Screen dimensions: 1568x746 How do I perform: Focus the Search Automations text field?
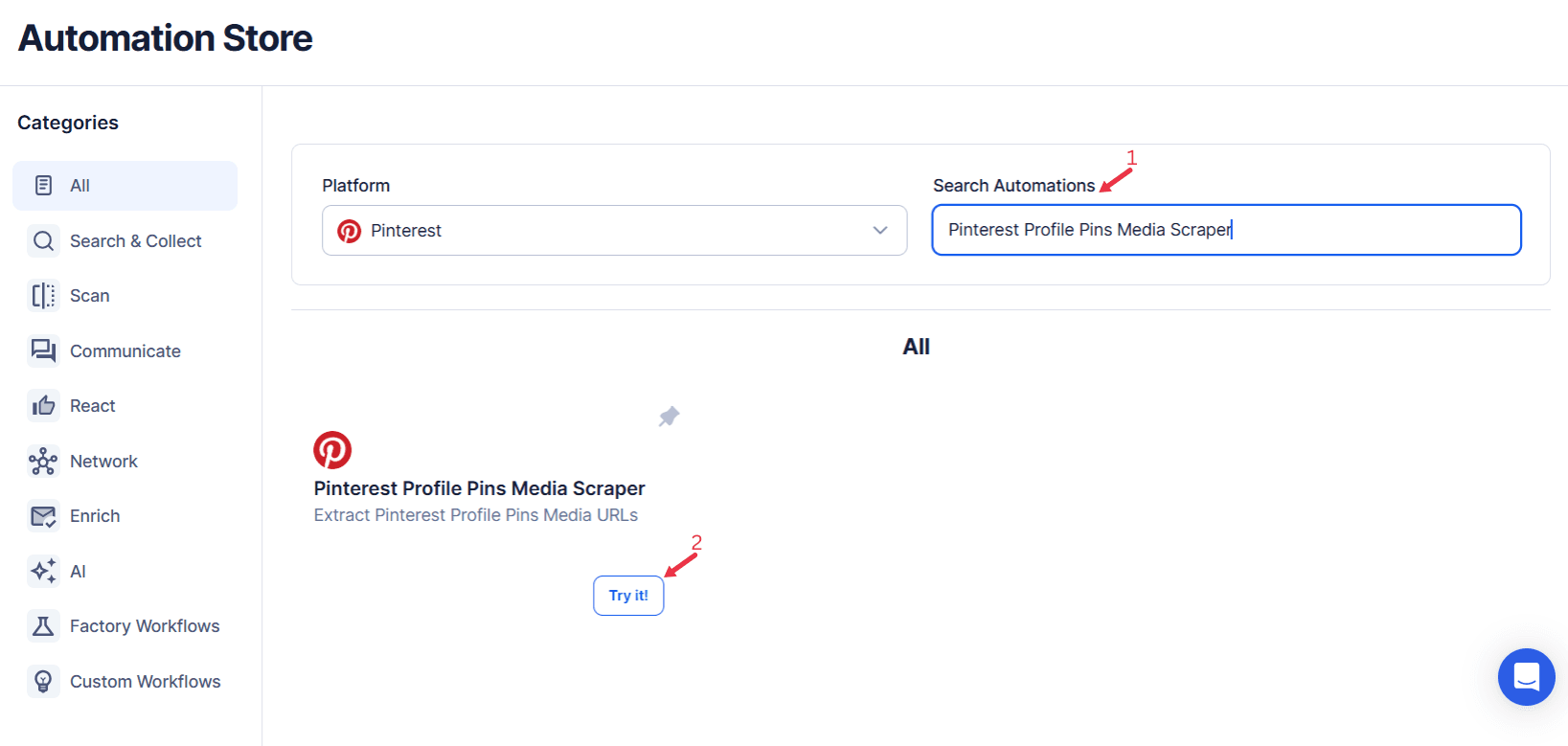click(x=1226, y=231)
